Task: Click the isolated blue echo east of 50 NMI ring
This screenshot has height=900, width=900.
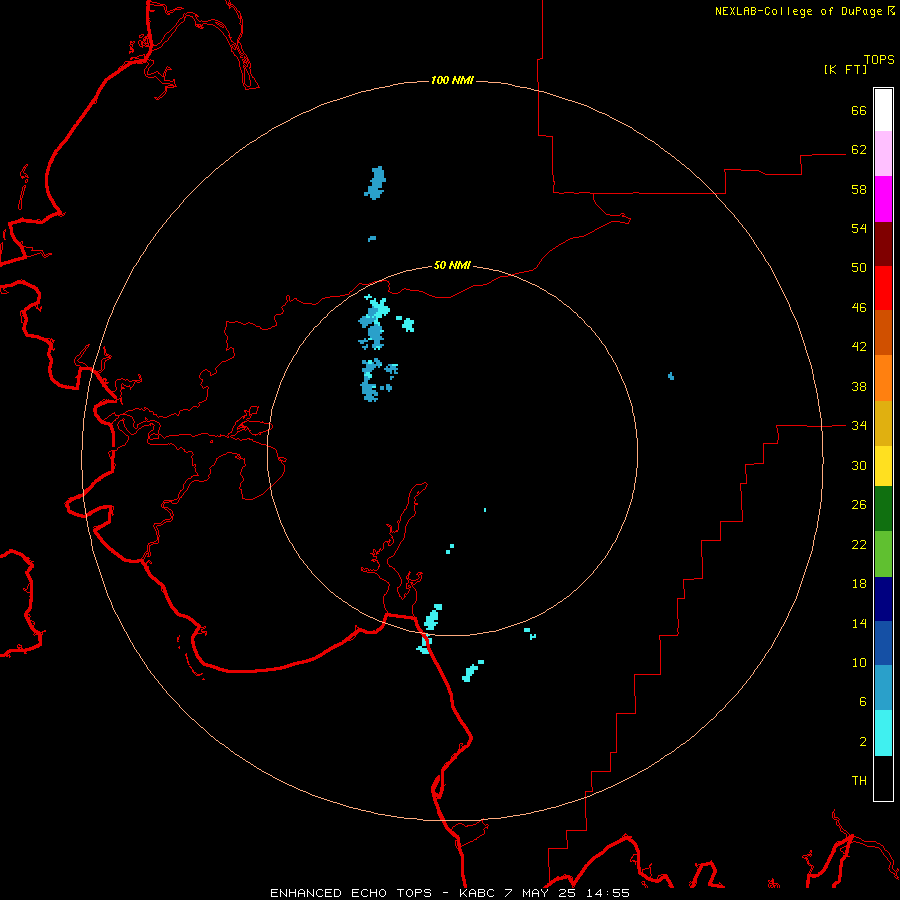Action: pos(671,377)
